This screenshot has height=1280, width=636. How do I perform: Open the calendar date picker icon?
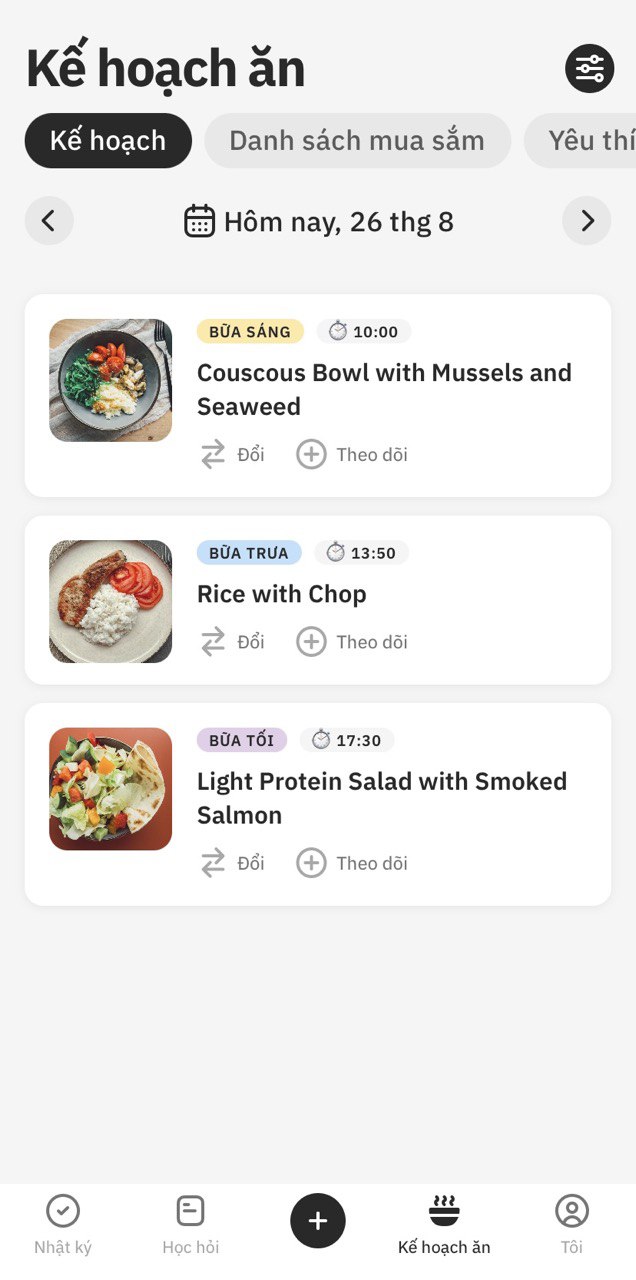click(200, 221)
